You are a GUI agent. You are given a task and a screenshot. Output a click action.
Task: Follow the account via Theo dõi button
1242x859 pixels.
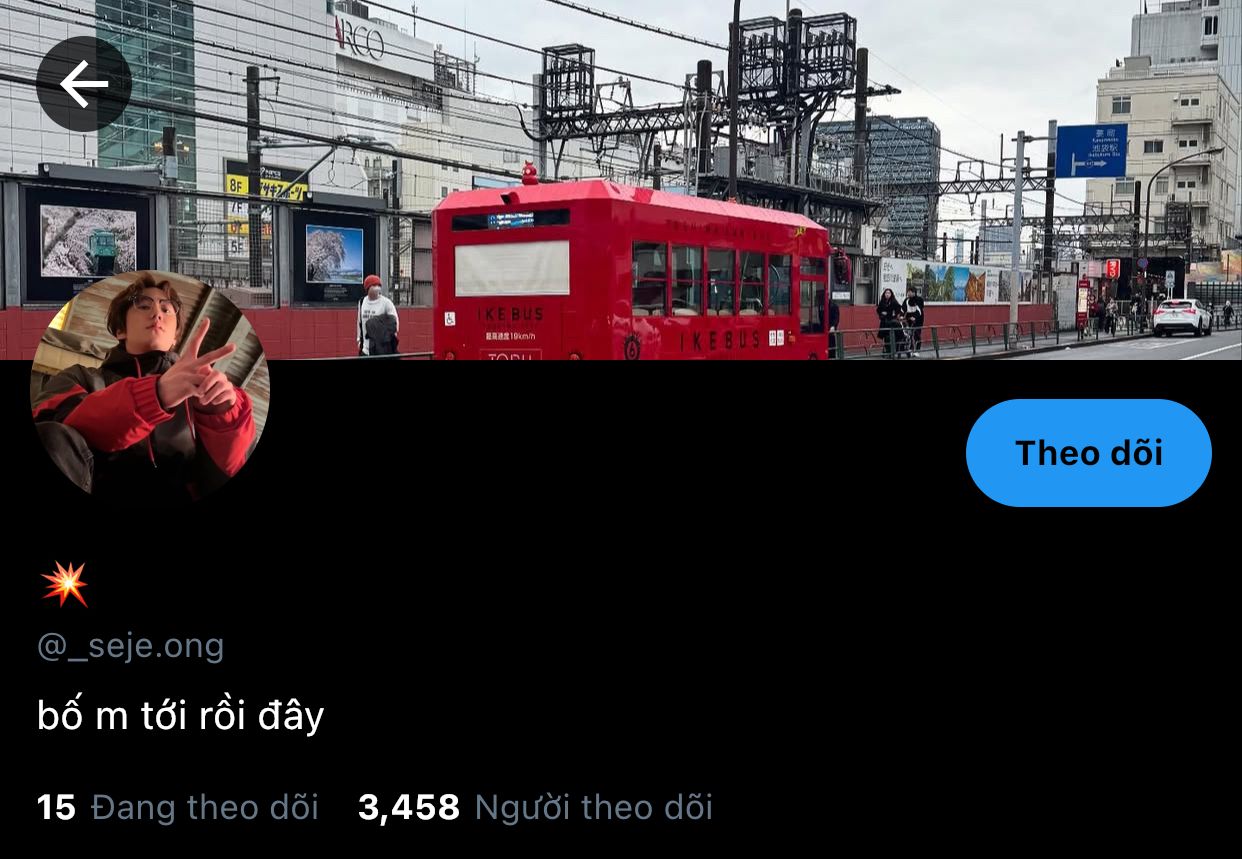click(1088, 453)
